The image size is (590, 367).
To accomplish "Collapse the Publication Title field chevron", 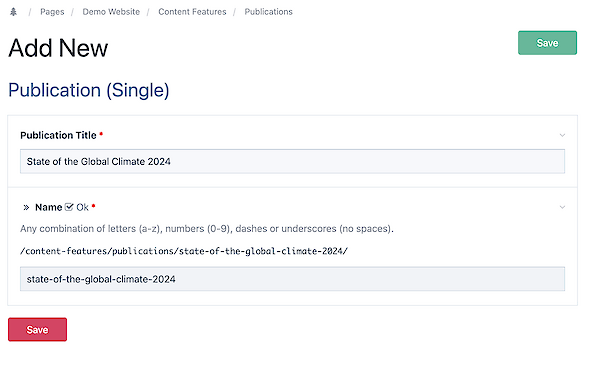I will pos(562,135).
